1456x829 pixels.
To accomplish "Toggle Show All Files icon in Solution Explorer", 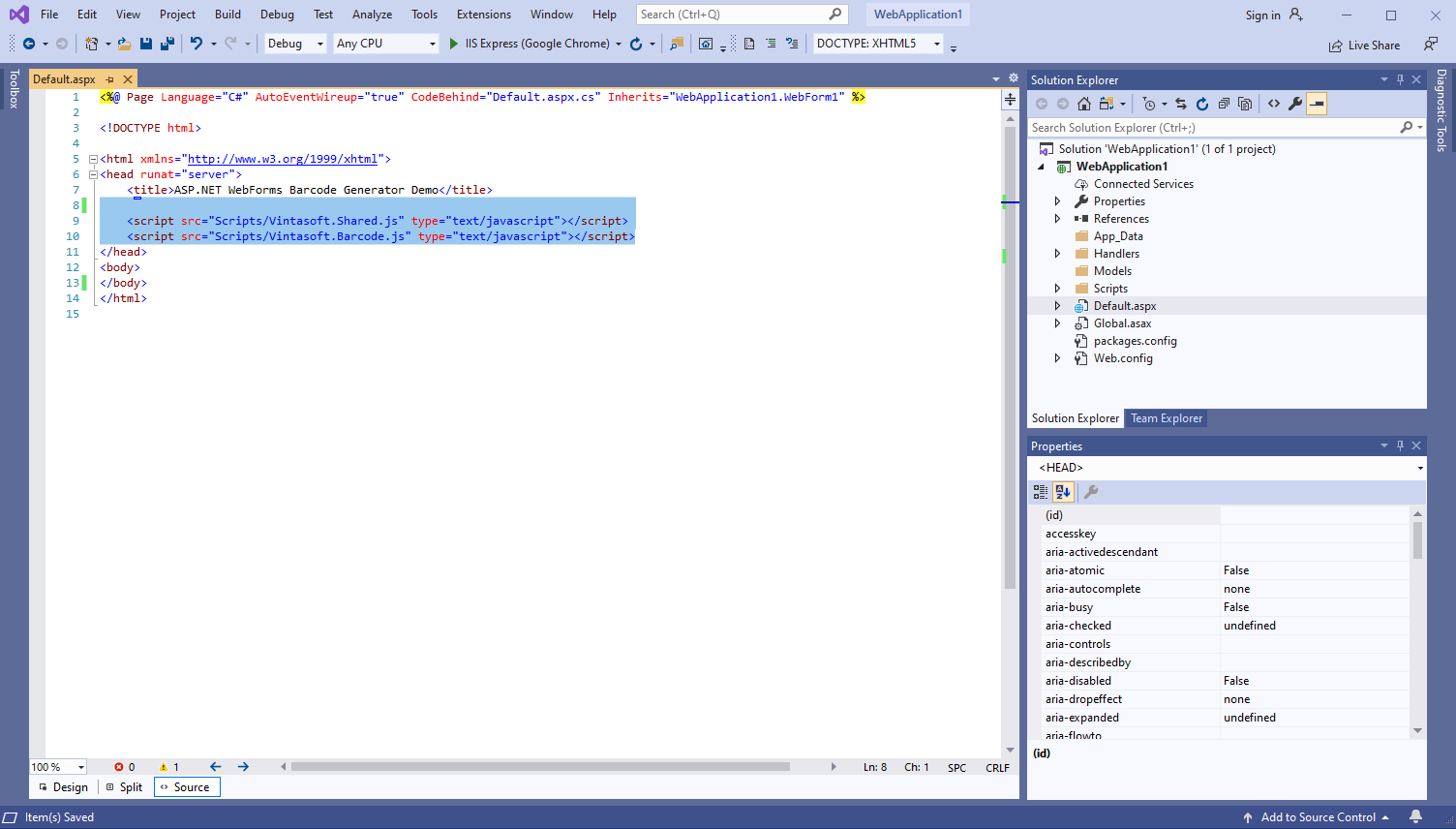I will [1245, 104].
